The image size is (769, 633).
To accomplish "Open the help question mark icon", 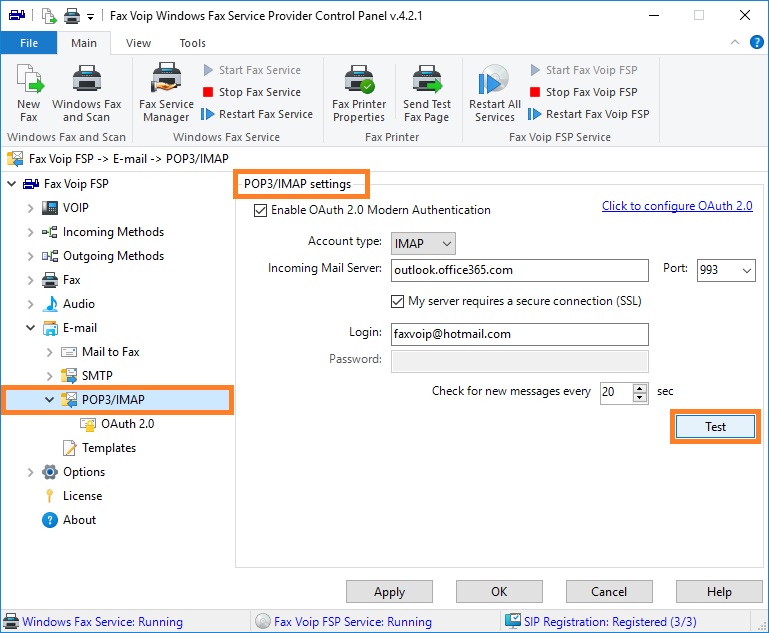I will (x=756, y=42).
